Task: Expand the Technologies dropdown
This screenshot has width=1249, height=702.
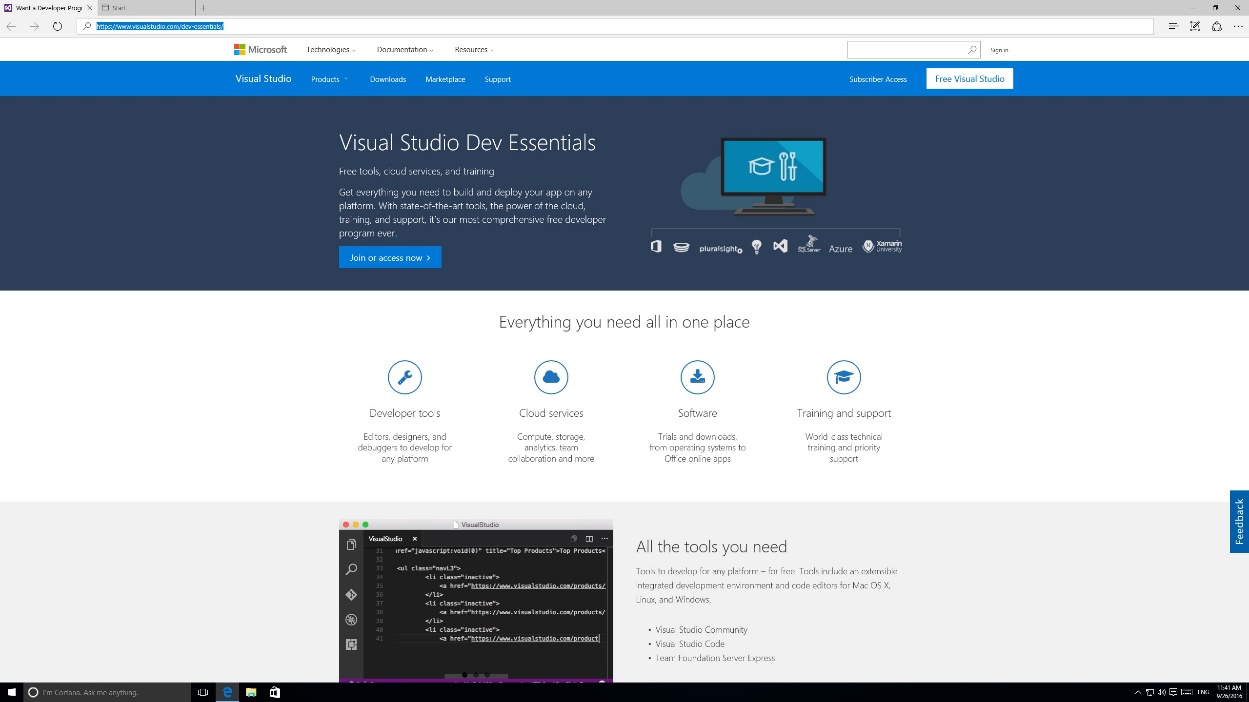Action: pyautogui.click(x=331, y=49)
